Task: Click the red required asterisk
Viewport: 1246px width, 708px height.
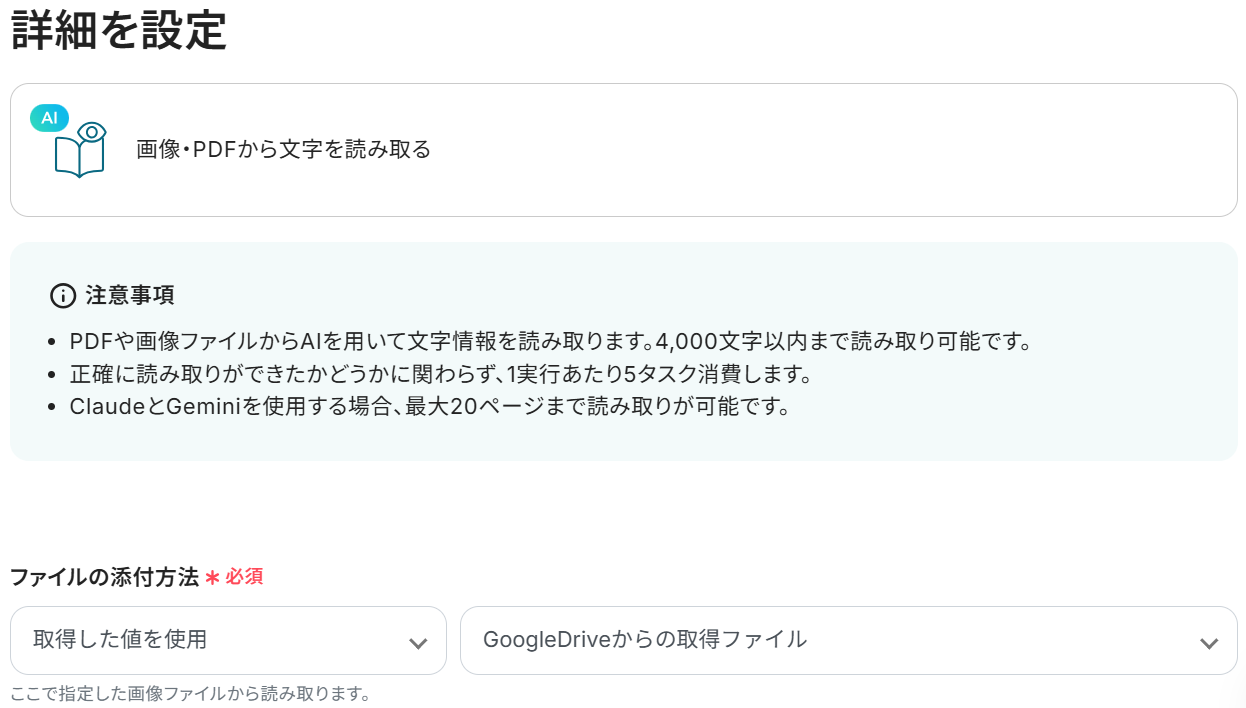Action: pyautogui.click(x=212, y=578)
